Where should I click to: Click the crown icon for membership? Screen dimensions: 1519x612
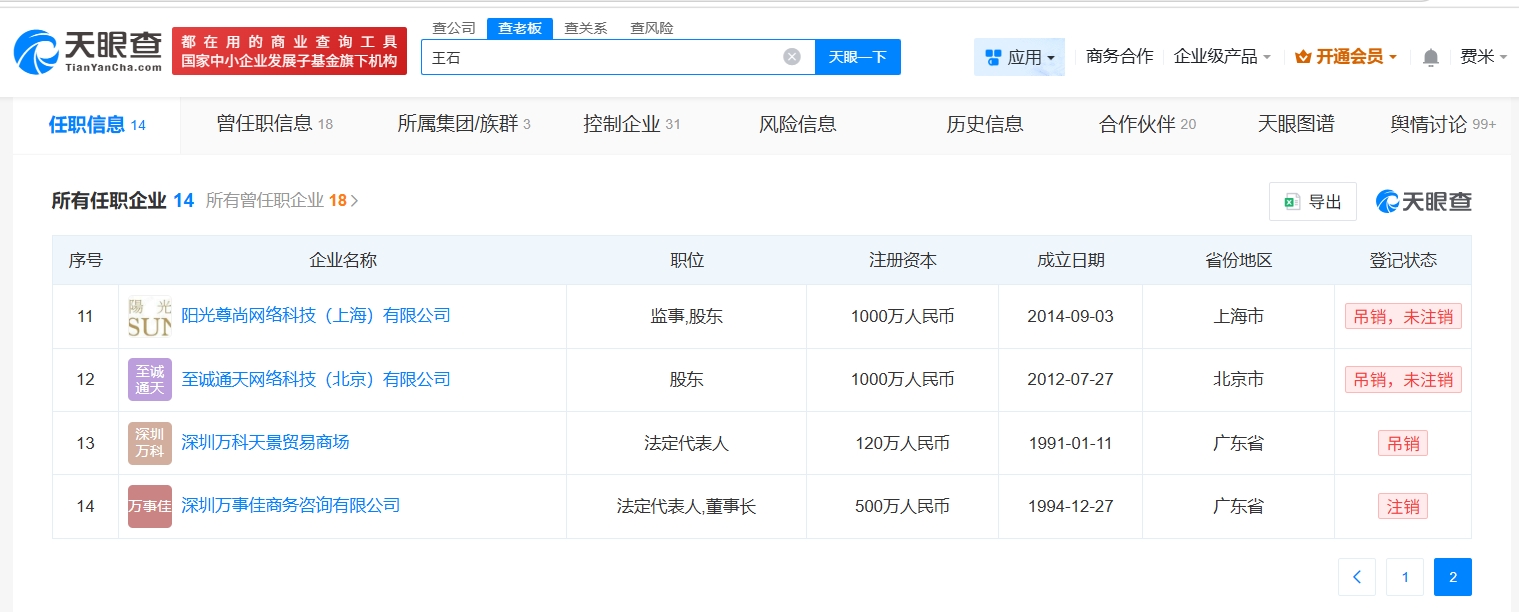tap(1302, 57)
